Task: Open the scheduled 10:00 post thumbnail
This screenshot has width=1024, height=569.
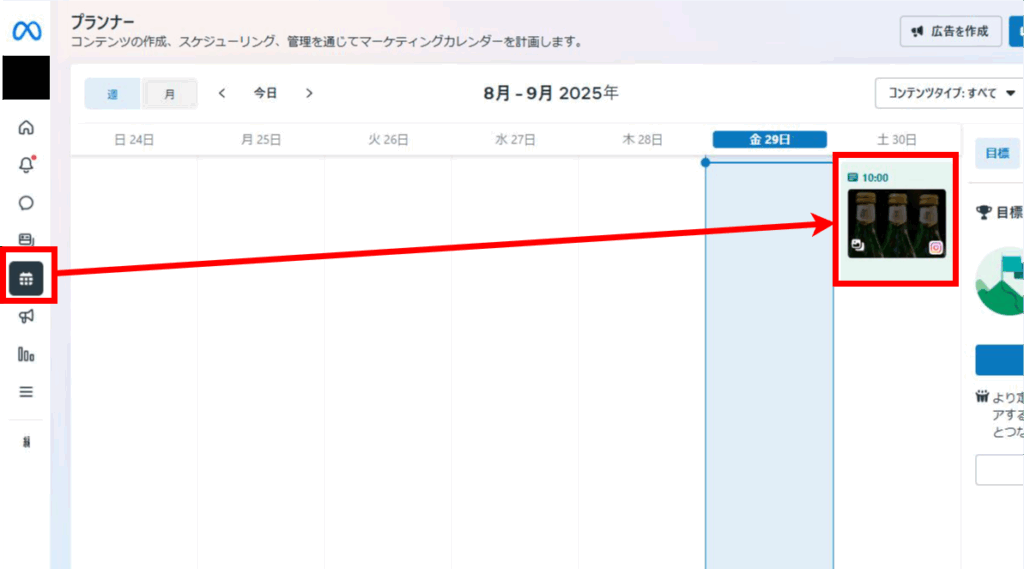Action: coord(896,222)
